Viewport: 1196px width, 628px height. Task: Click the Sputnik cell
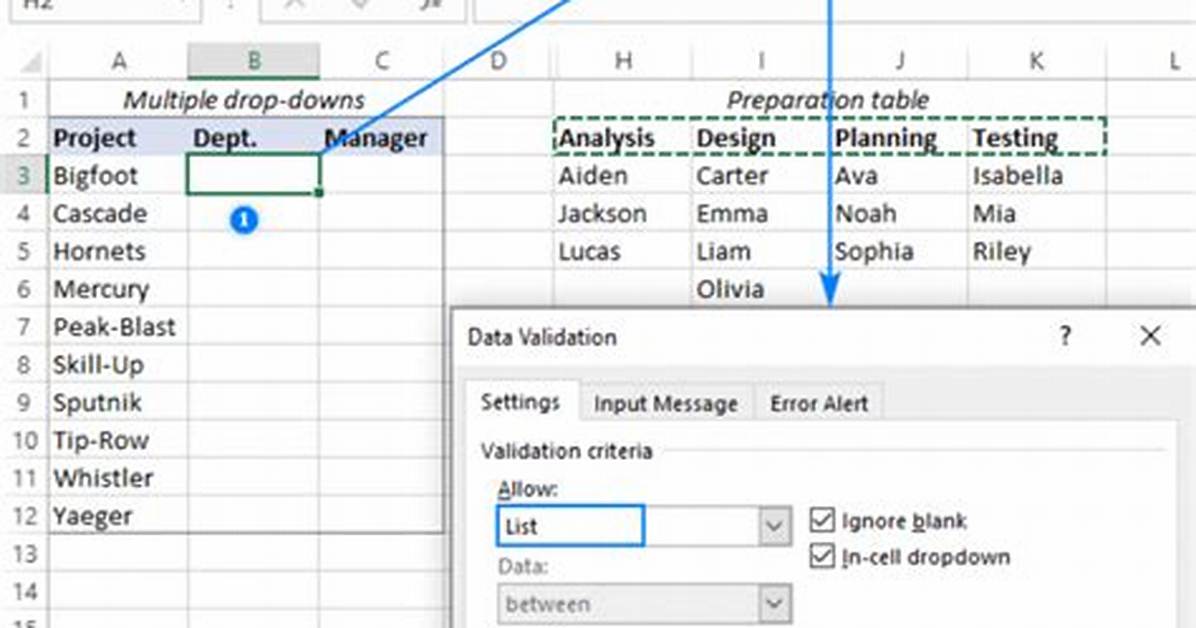(x=118, y=402)
